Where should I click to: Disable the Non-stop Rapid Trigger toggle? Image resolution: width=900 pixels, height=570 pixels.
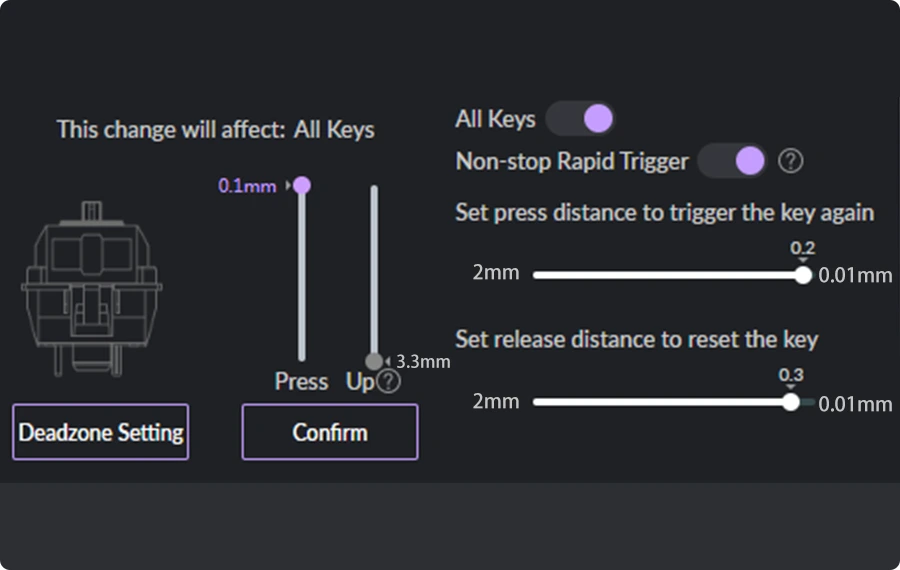[x=732, y=161]
